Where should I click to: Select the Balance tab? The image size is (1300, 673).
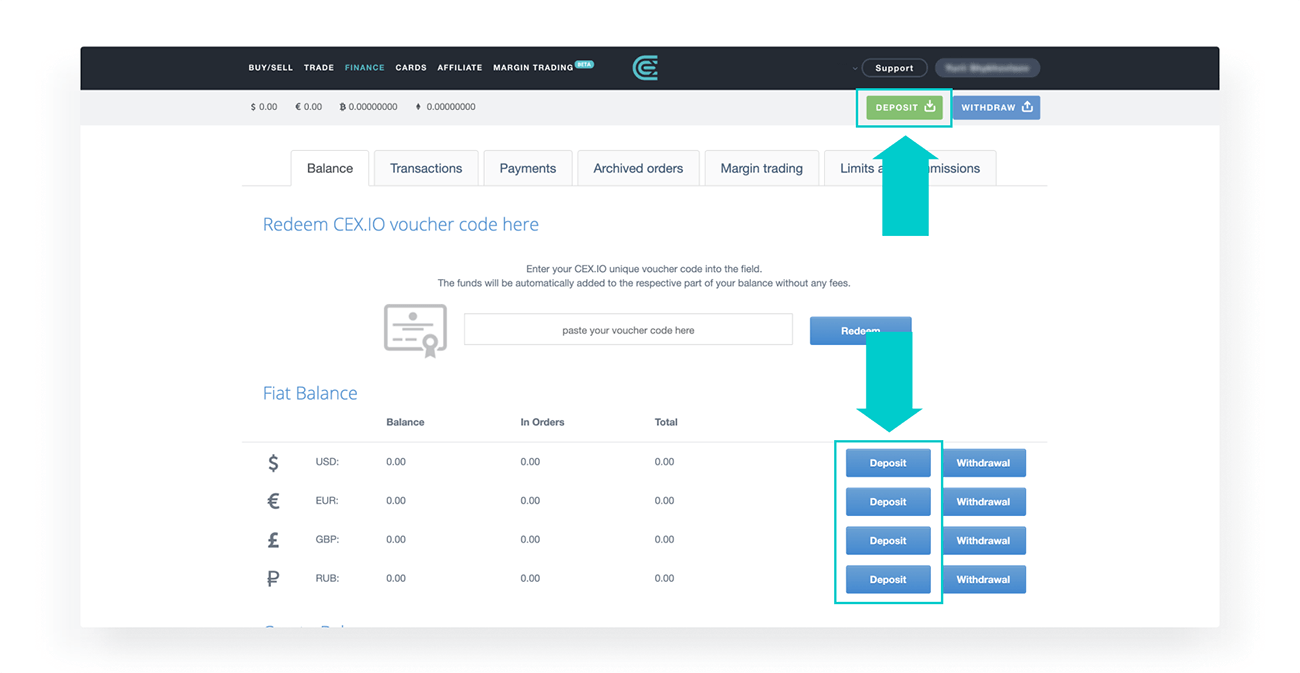330,168
